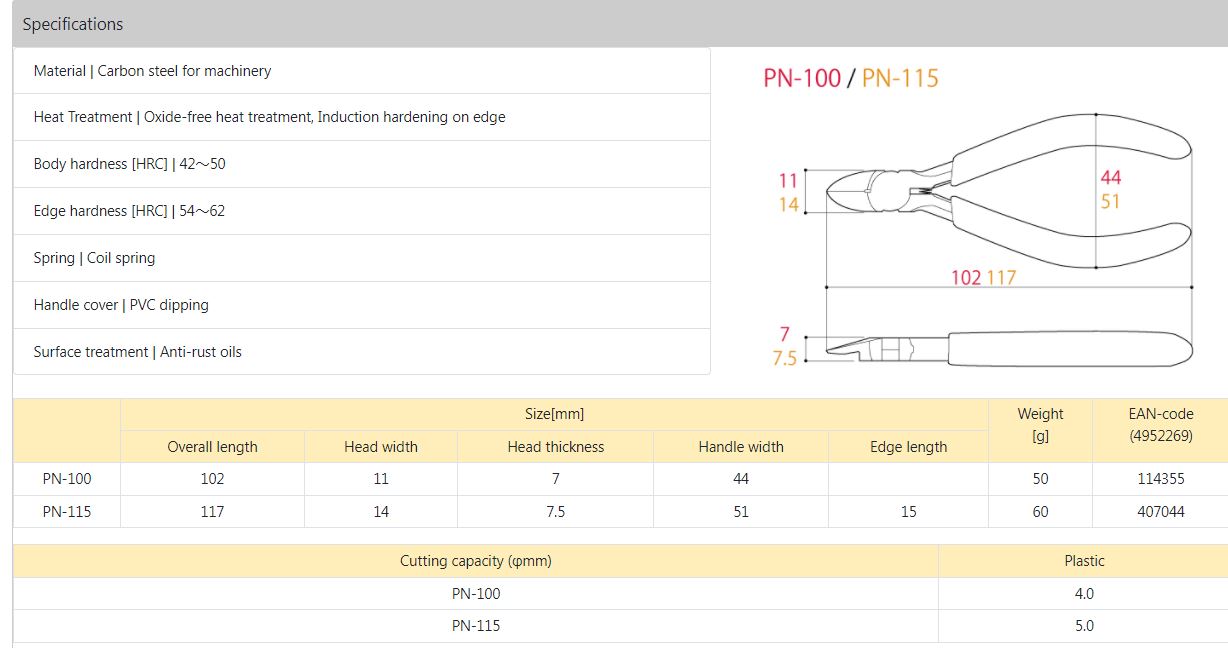
Task: Click the Overall length column header
Action: (x=212, y=447)
